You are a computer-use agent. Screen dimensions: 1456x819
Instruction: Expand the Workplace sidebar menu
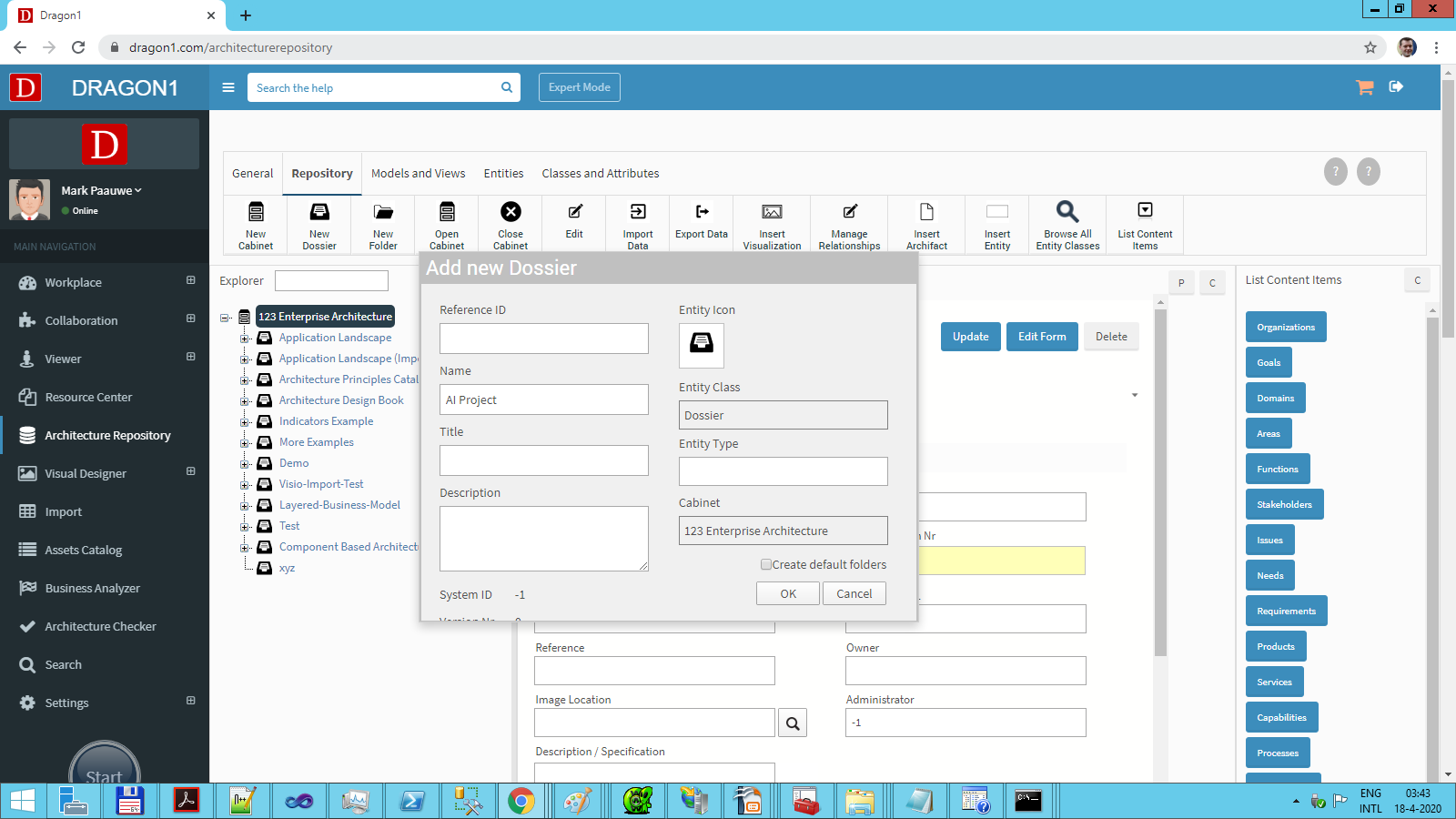click(190, 281)
